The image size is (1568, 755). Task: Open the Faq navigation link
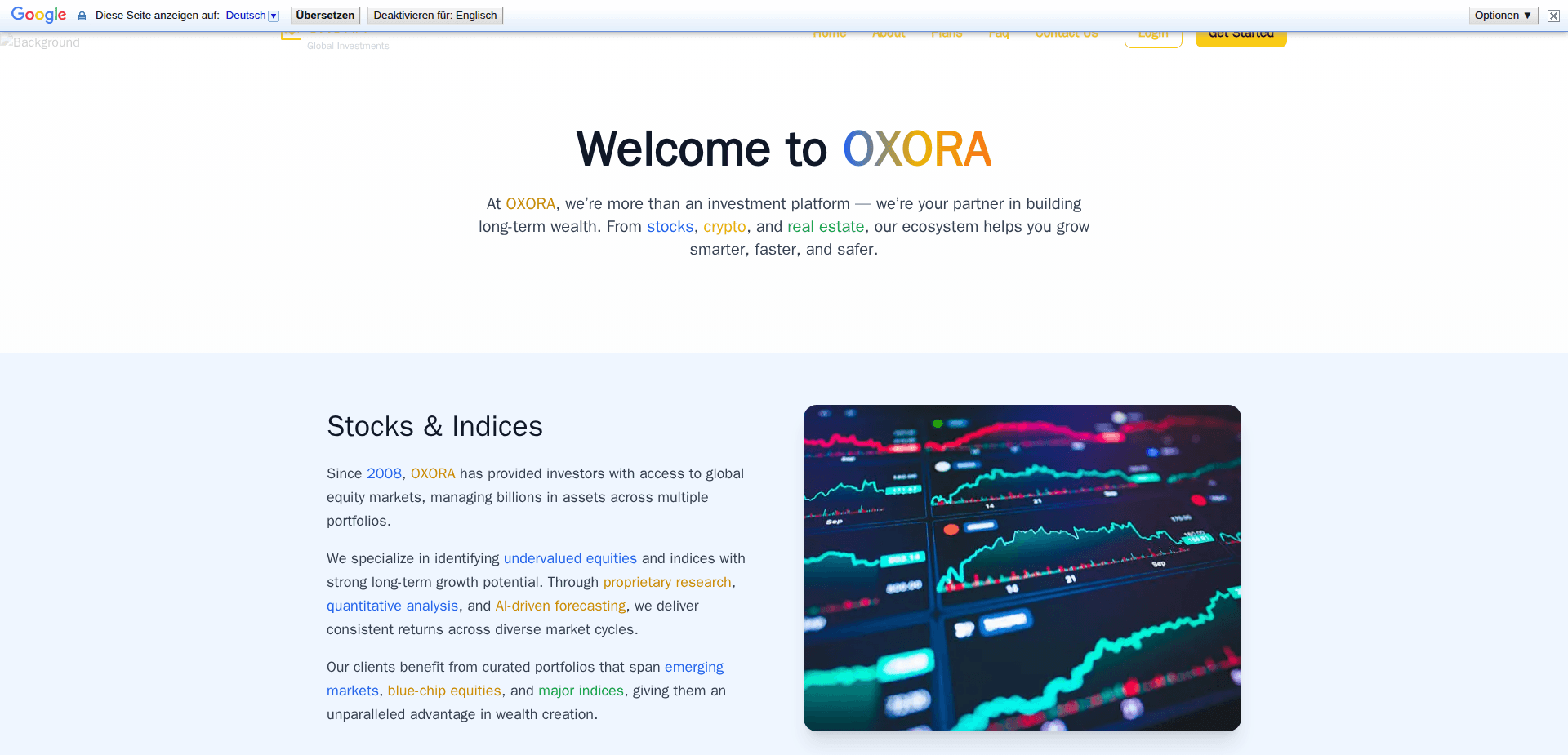click(998, 33)
